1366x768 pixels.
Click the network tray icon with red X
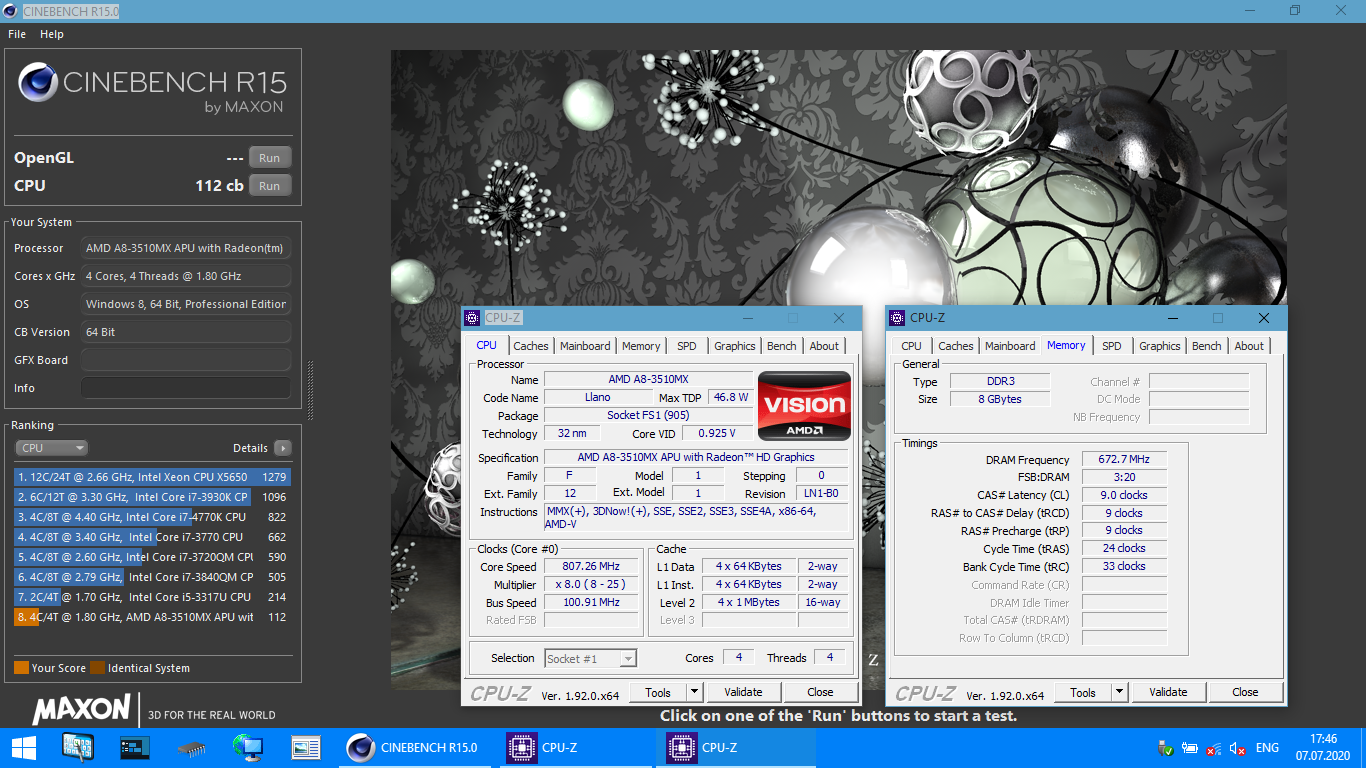[x=1213, y=748]
